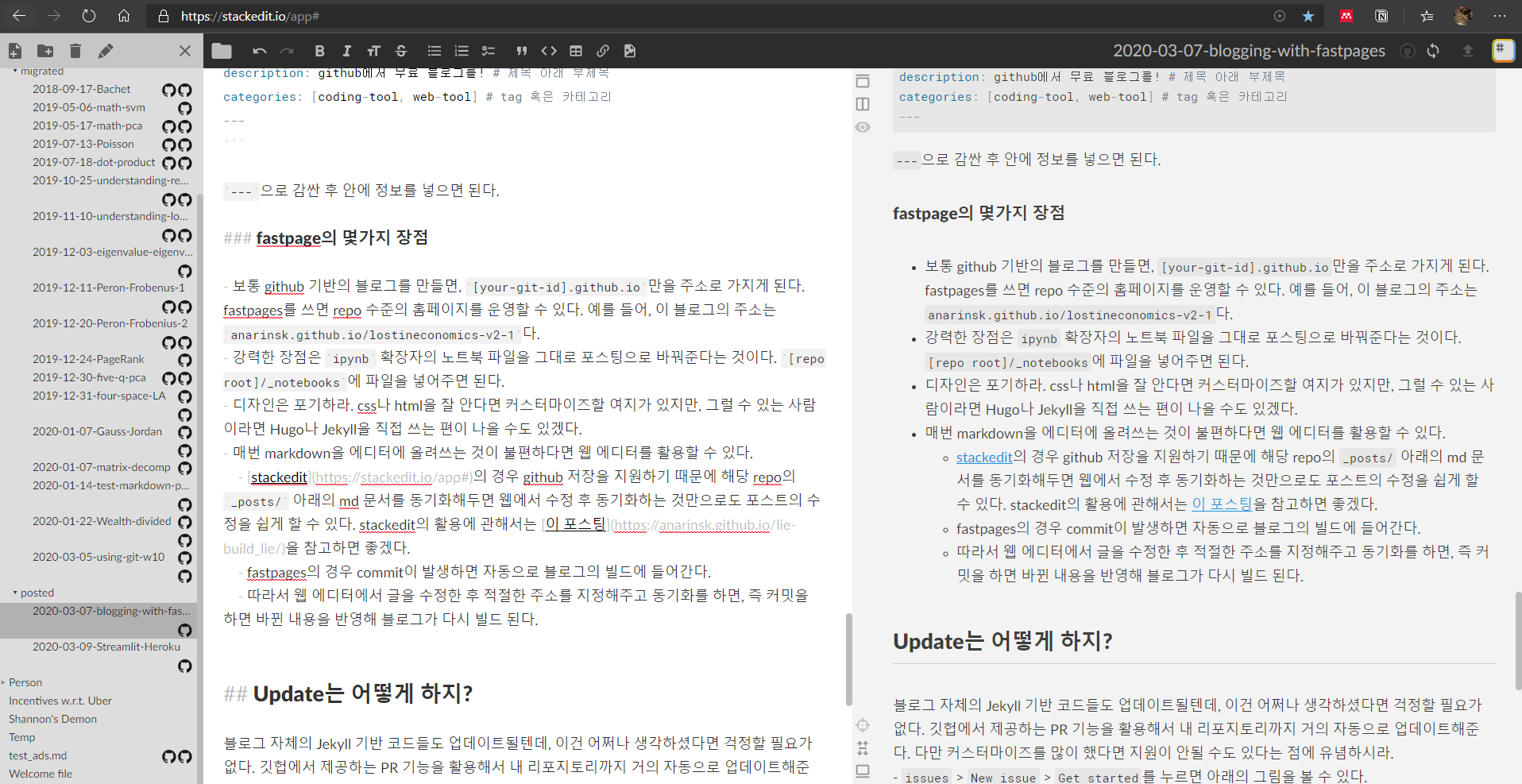Click the GitHub sync location icon
The image size is (1522, 784).
pyautogui.click(x=1408, y=51)
